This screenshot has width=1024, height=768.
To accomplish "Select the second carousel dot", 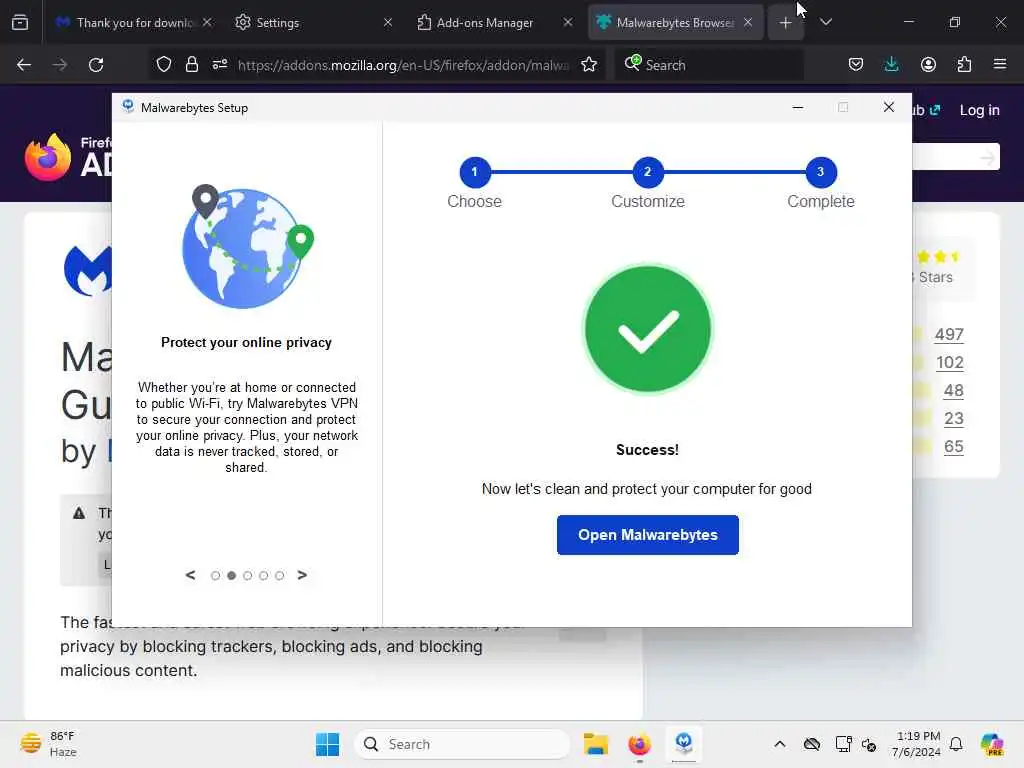I will 231,575.
